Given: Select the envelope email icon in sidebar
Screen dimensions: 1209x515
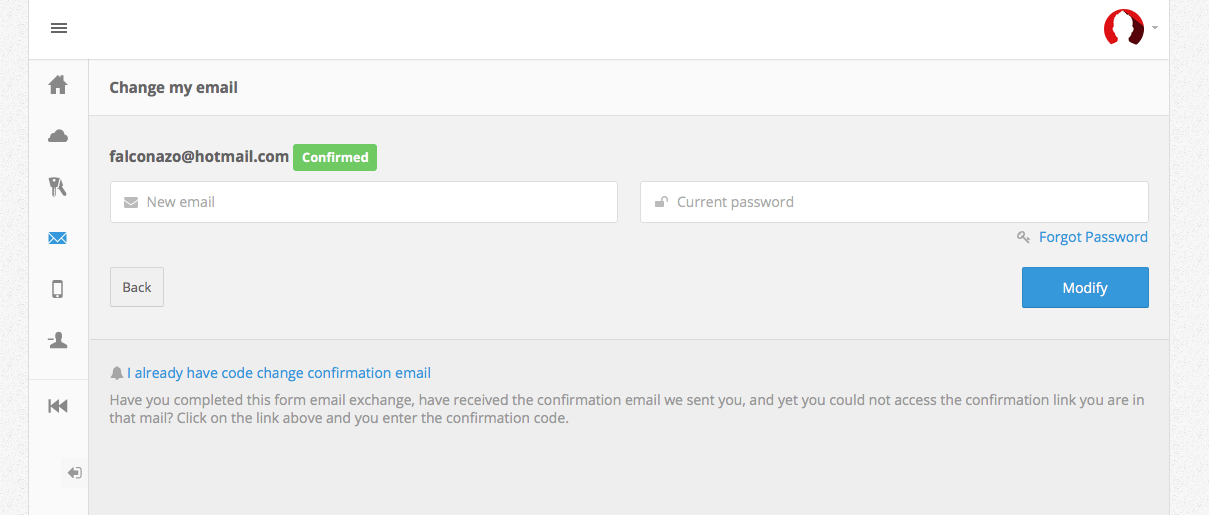Looking at the screenshot, I should click(x=58, y=238).
